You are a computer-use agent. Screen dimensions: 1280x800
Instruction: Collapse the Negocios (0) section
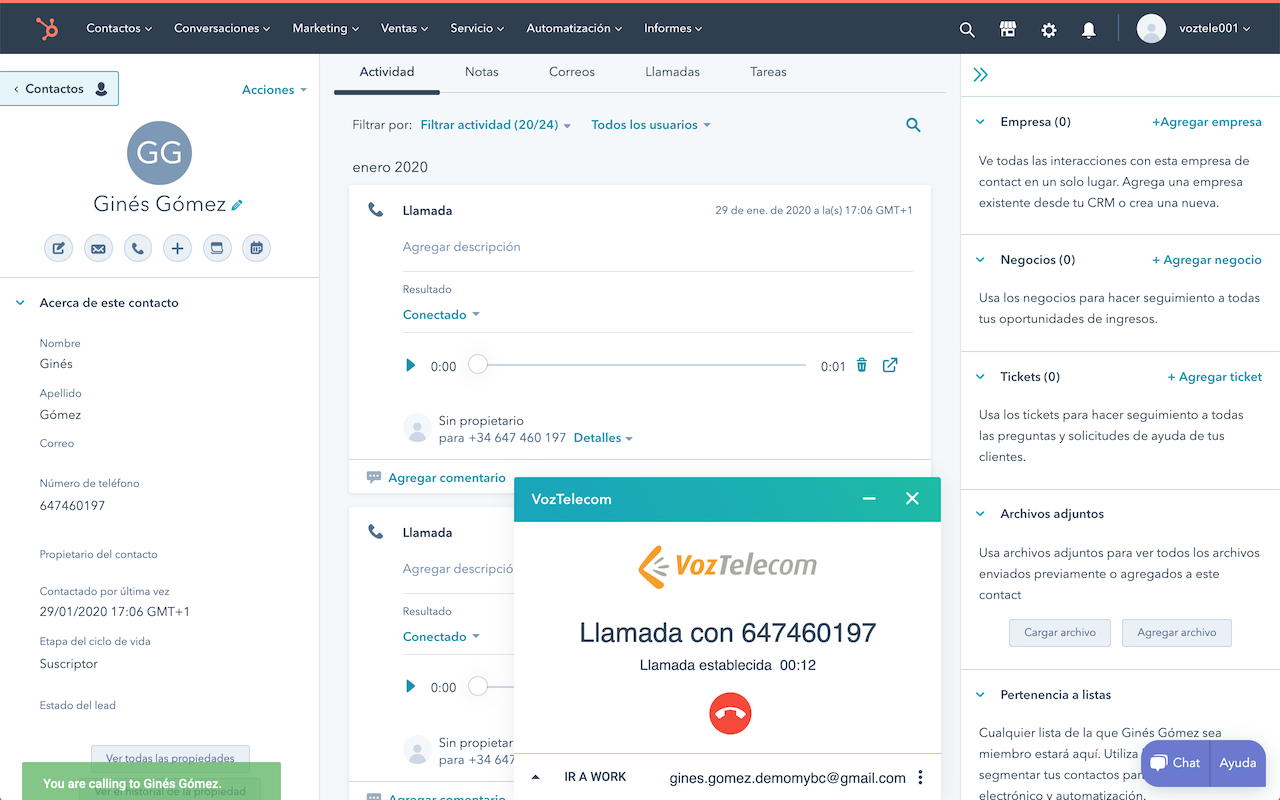click(980, 260)
